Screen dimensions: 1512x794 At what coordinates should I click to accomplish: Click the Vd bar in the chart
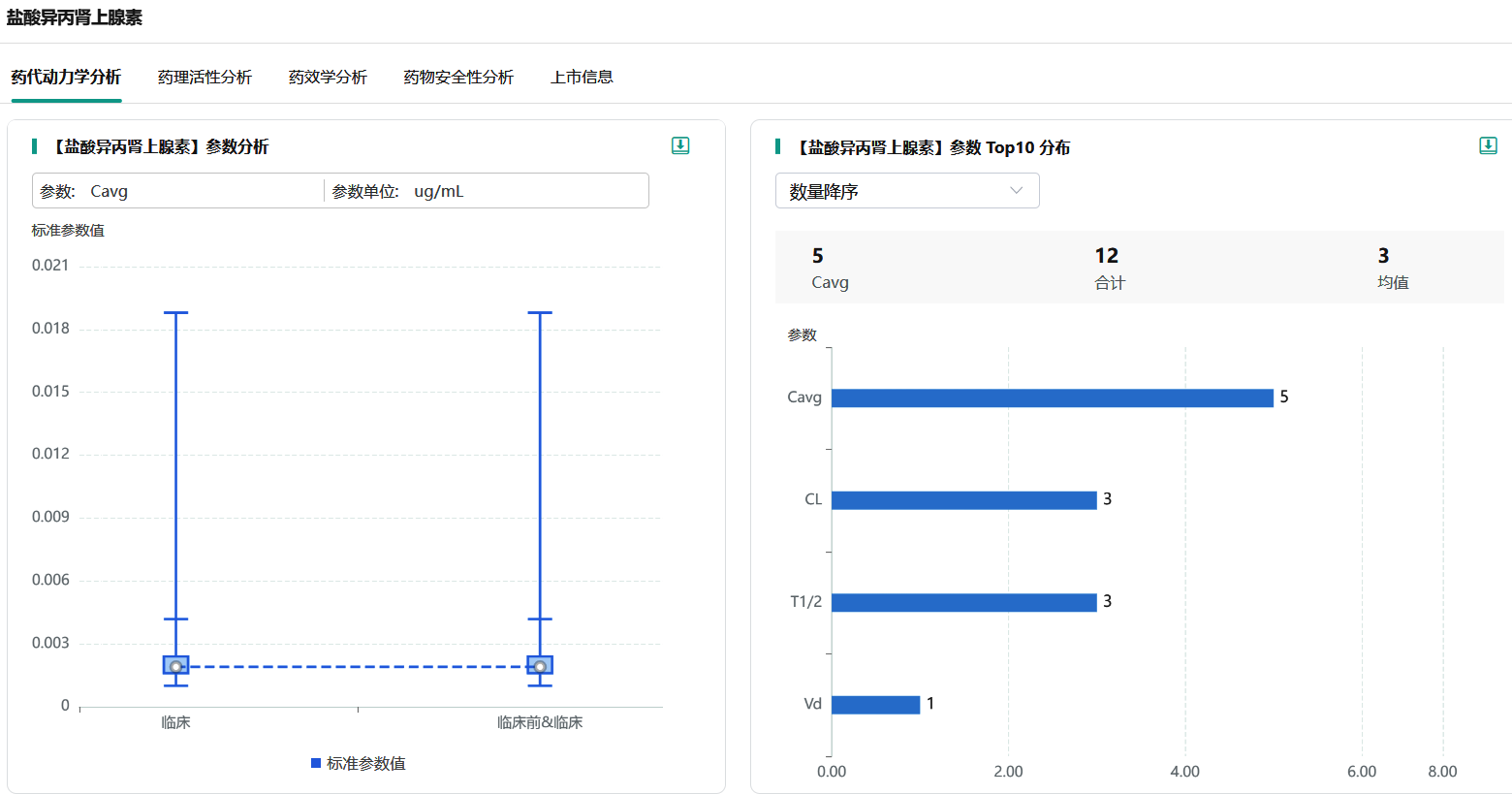(875, 705)
